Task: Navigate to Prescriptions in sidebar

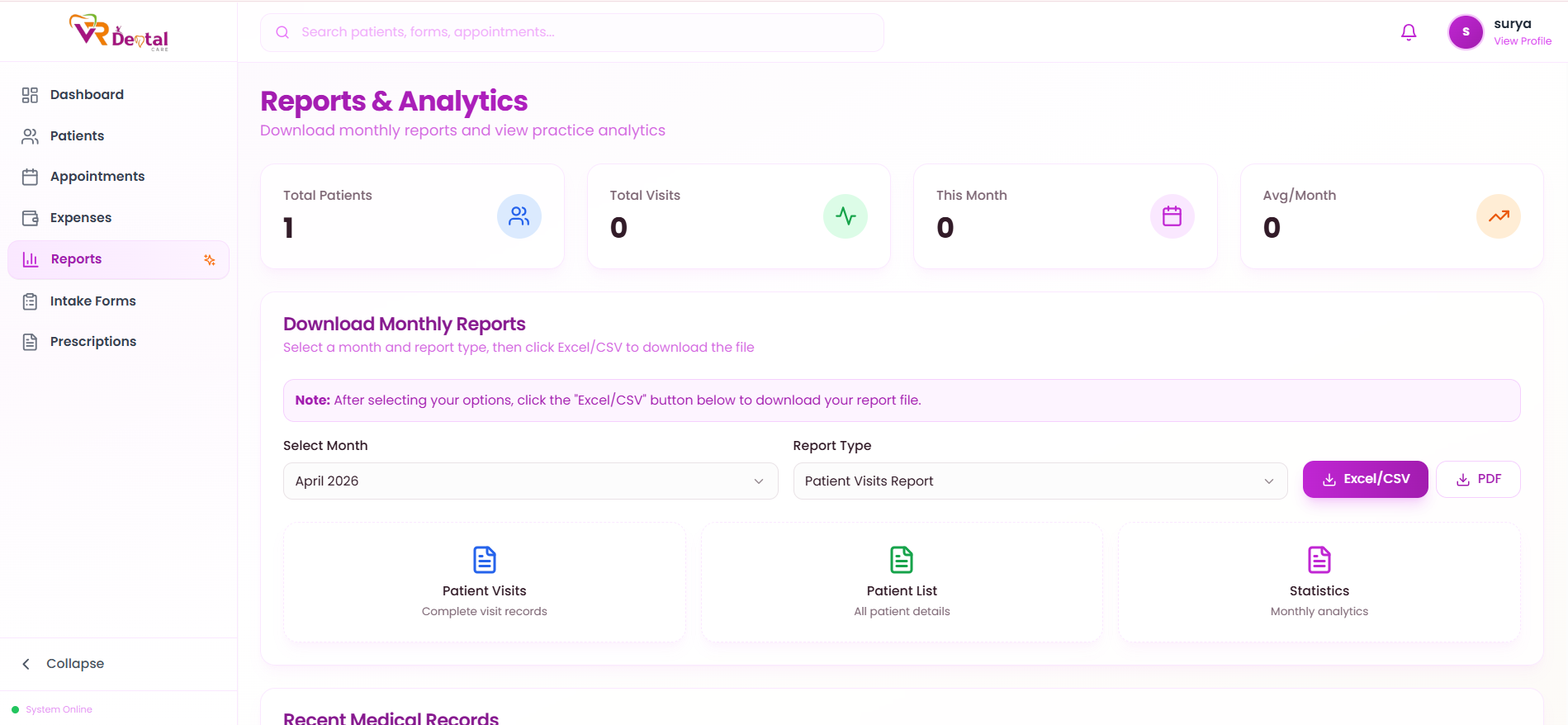Action: [x=92, y=342]
